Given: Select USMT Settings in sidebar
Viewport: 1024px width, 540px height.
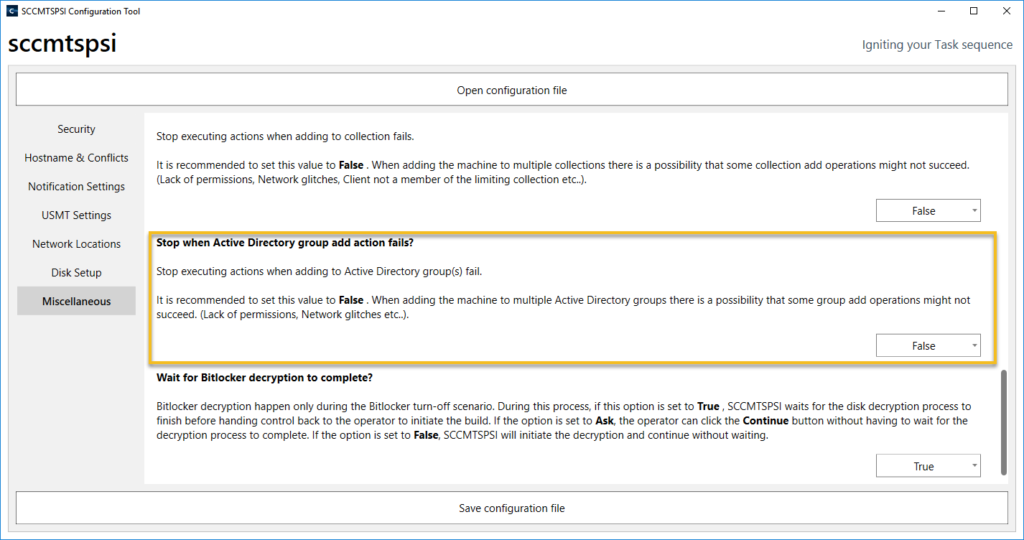Looking at the screenshot, I should [76, 215].
